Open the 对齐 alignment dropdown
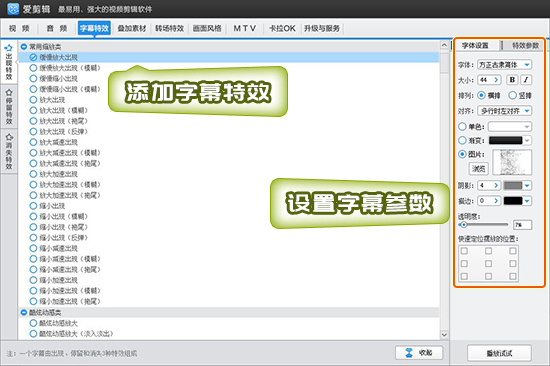This screenshot has height=366, width=550. coord(504,111)
